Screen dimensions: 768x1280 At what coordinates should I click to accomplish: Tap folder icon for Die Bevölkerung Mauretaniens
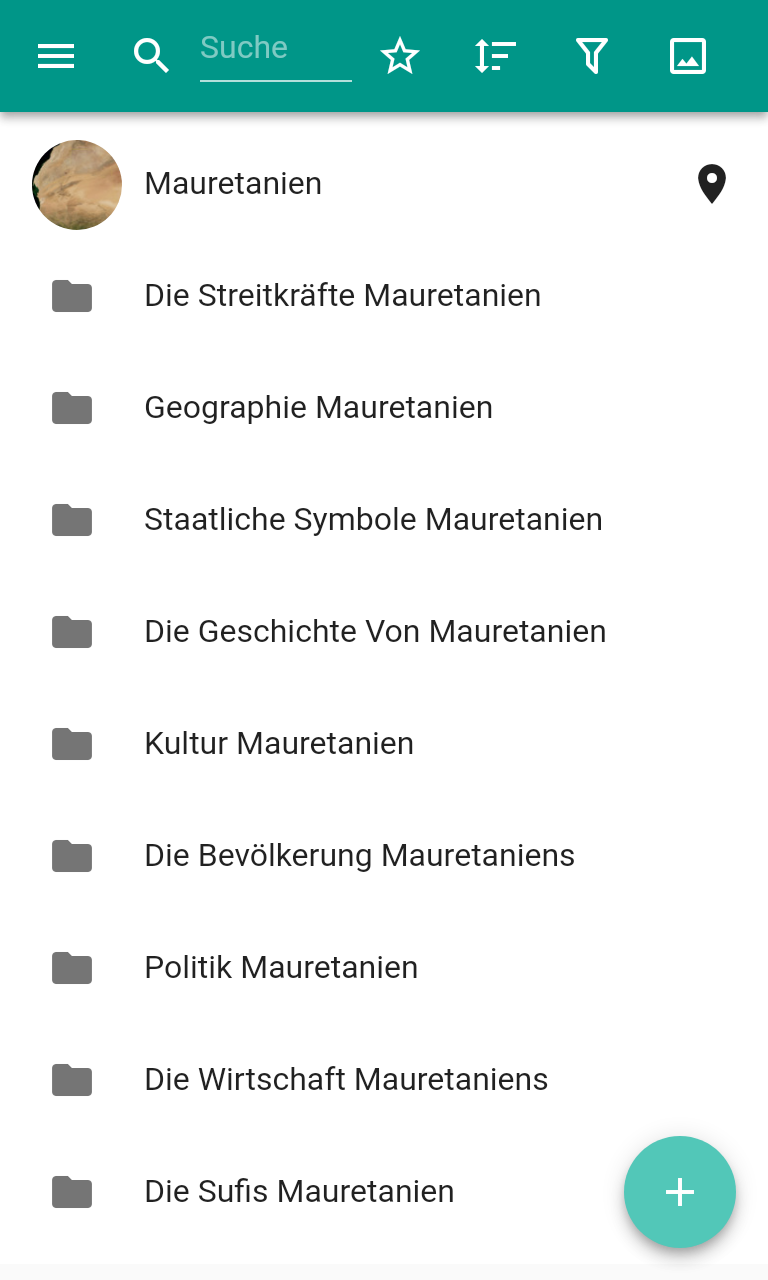tap(72, 856)
